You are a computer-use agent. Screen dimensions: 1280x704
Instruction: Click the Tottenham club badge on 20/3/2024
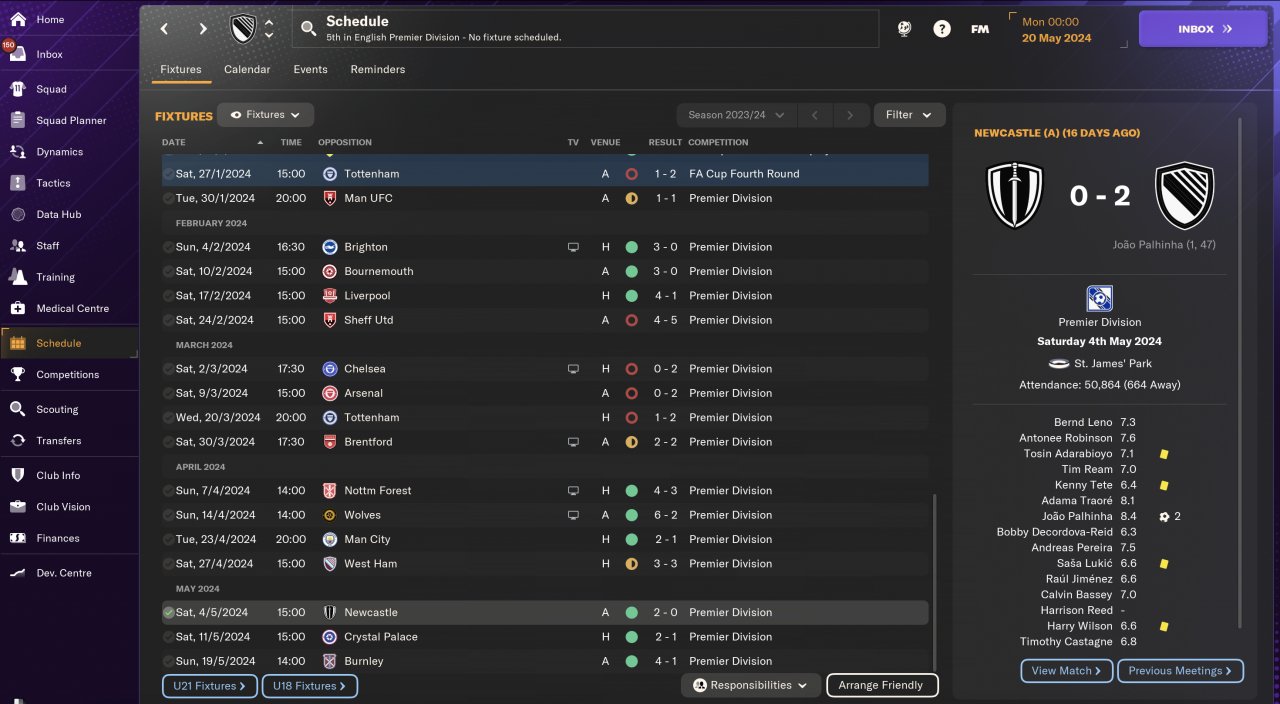[329, 418]
